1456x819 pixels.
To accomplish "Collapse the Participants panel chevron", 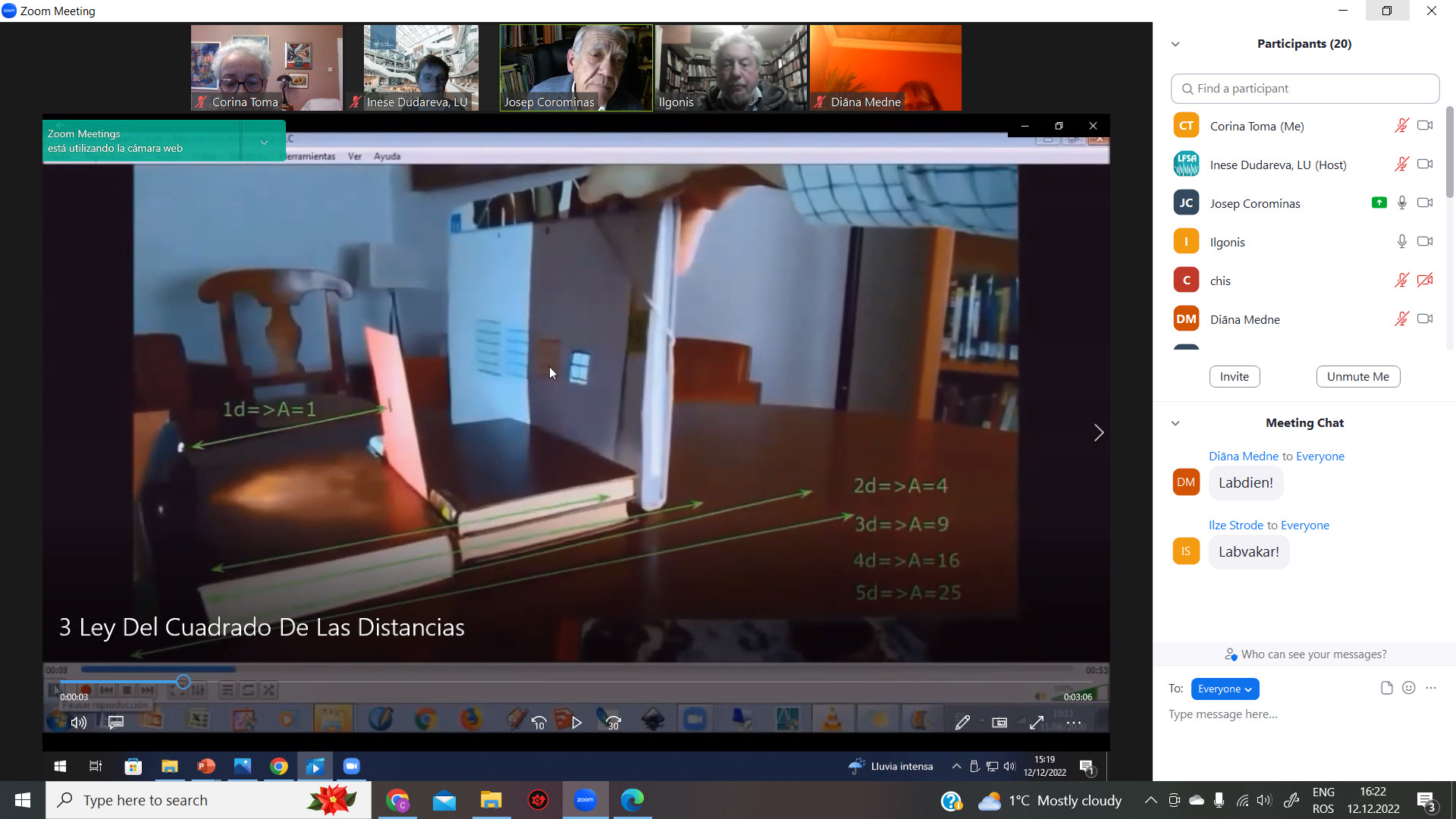I will [1175, 44].
